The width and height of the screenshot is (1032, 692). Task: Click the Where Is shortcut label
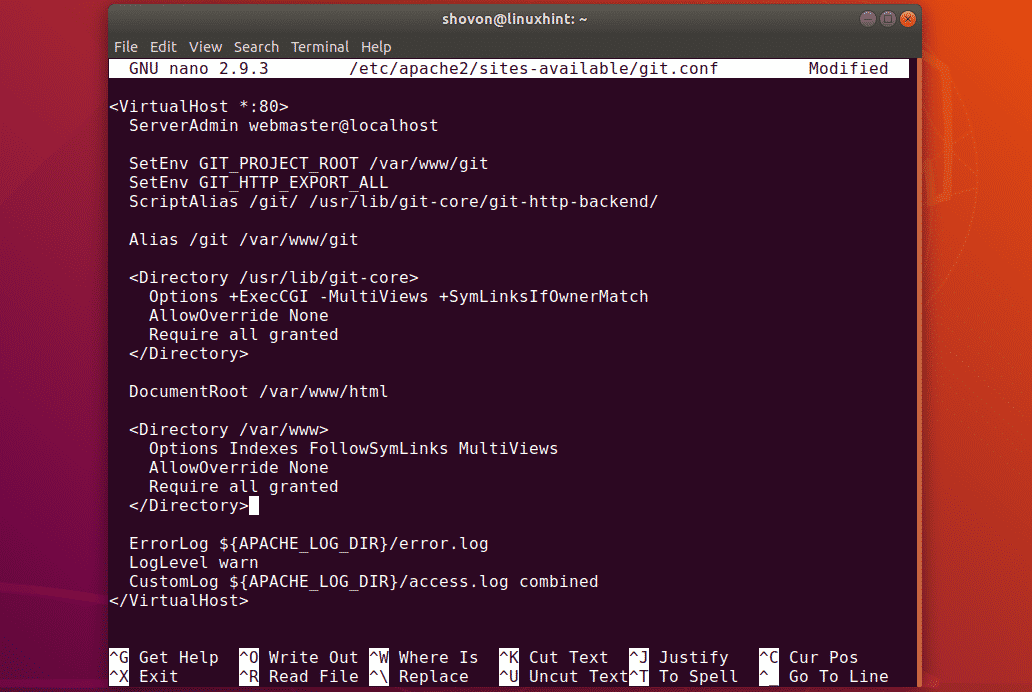coord(438,657)
